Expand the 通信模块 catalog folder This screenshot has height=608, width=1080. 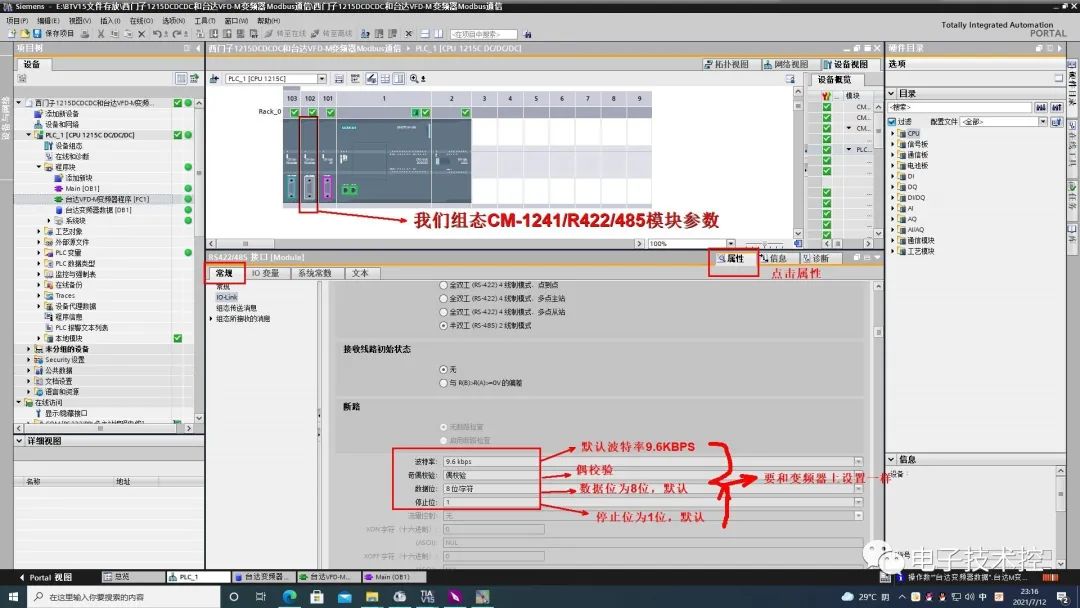pyautogui.click(x=893, y=240)
